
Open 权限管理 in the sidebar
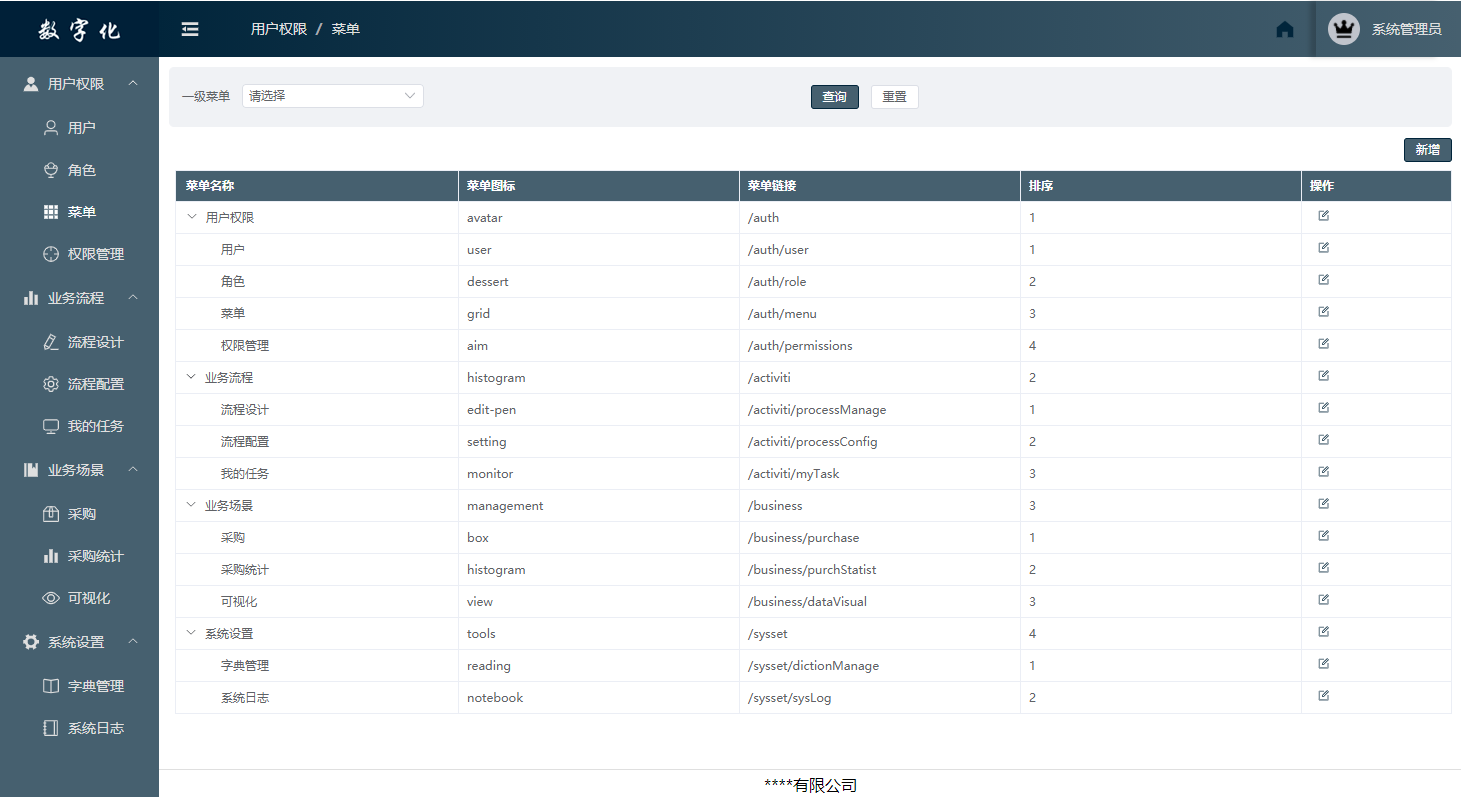pyautogui.click(x=95, y=254)
